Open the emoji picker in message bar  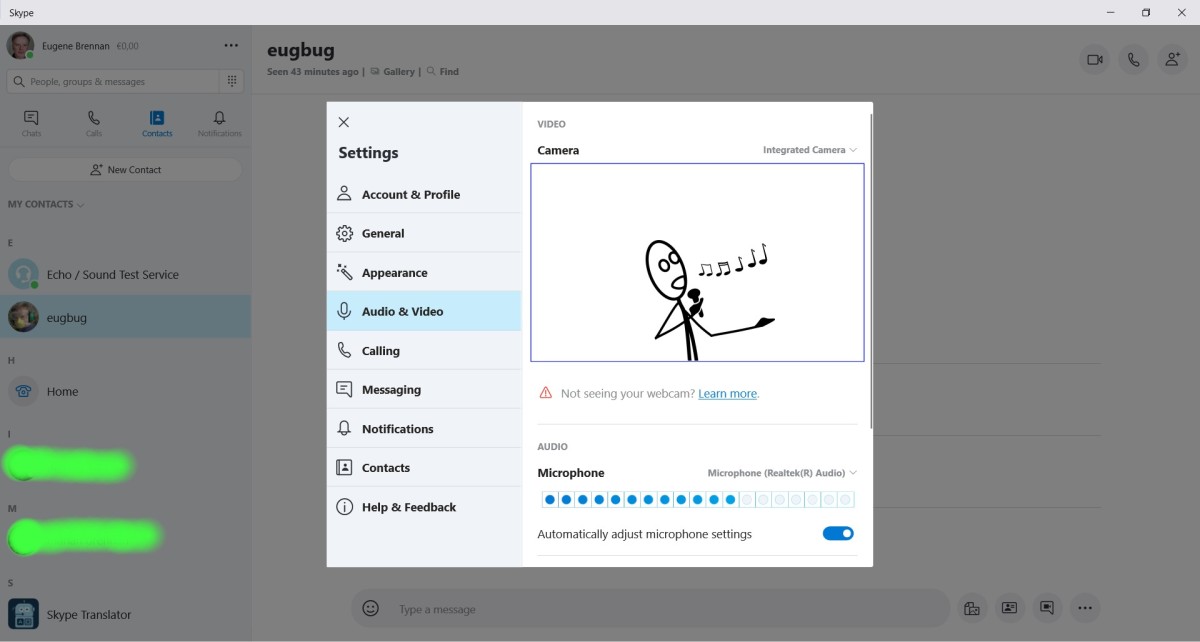(x=370, y=608)
